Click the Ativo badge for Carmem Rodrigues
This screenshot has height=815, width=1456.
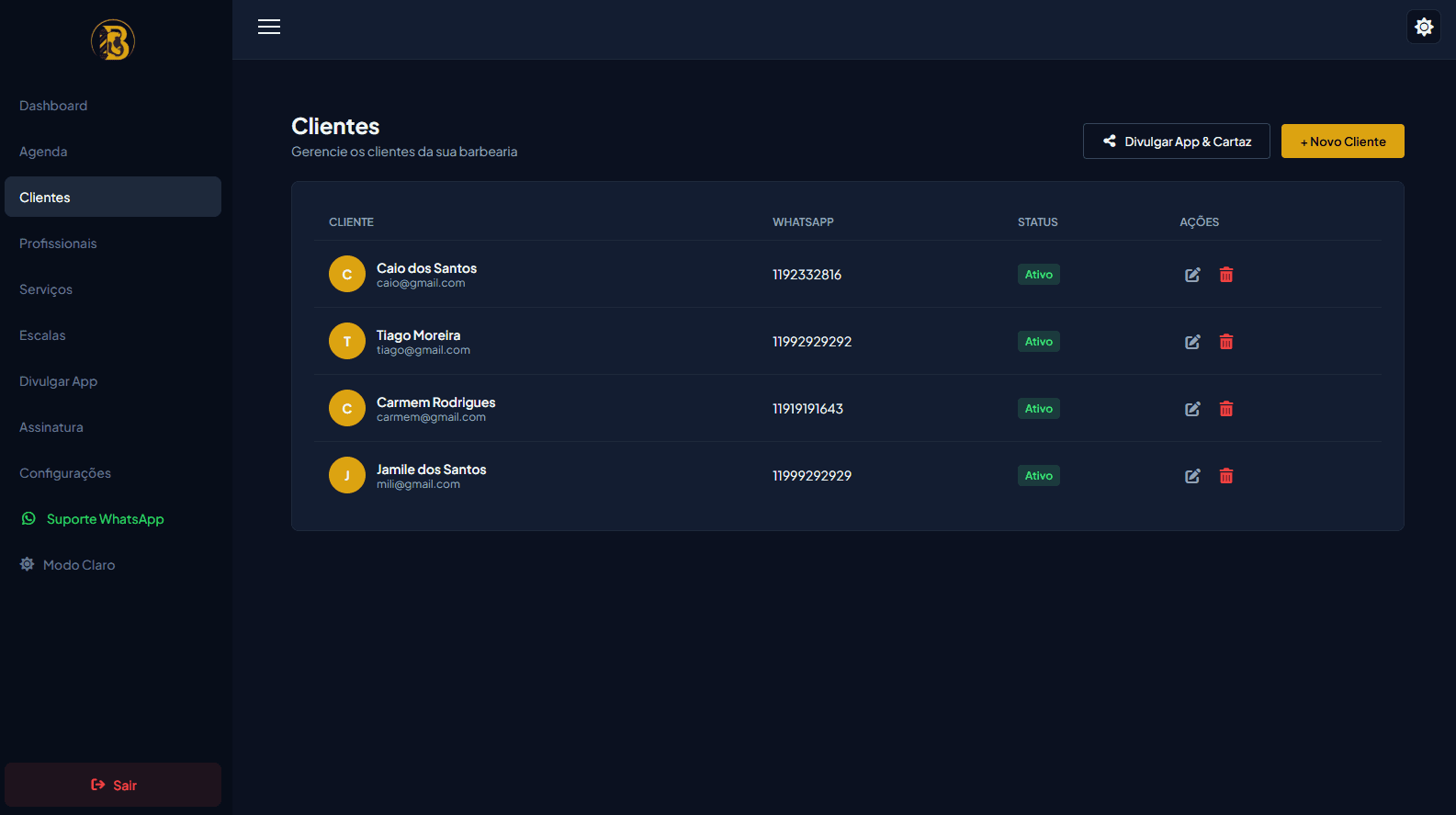[1039, 409]
